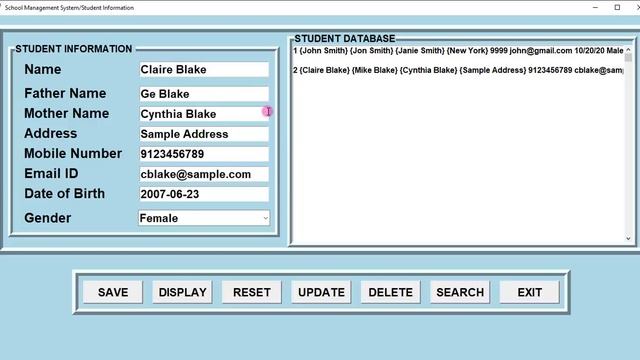Click the Date of Birth label
This screenshot has width=640, height=360.
(64, 193)
